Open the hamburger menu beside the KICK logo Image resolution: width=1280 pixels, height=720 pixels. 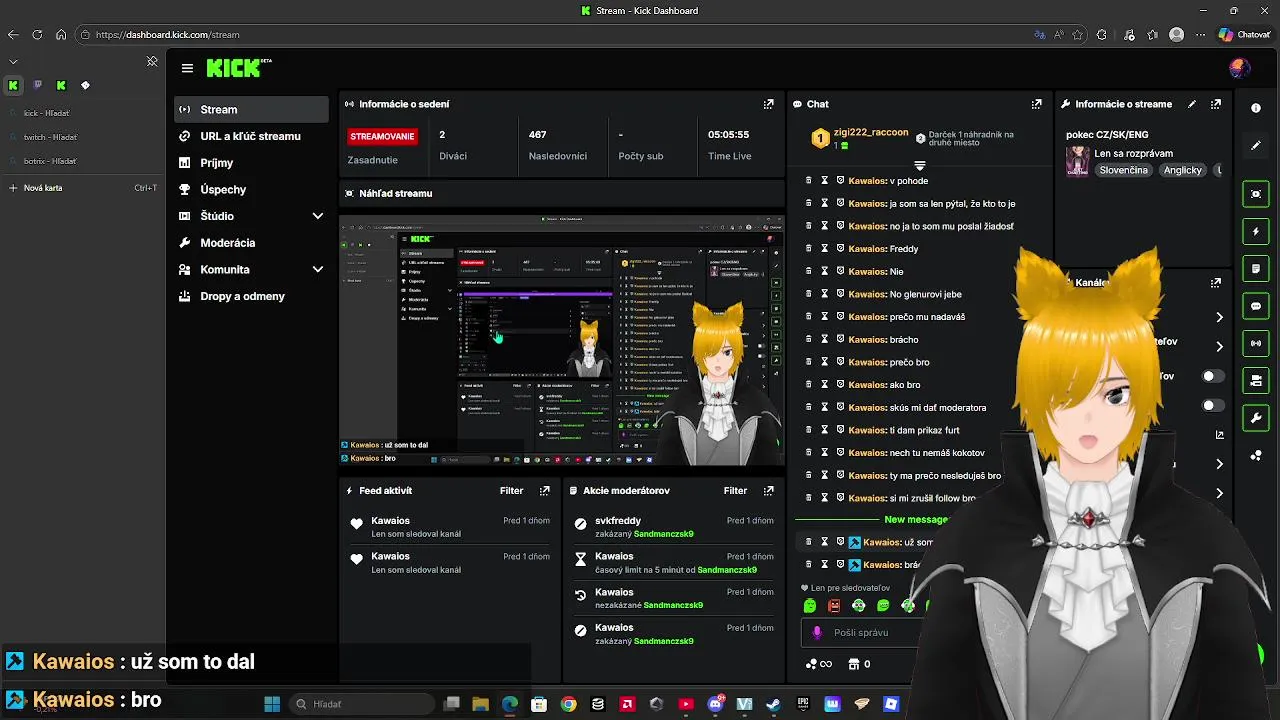point(187,68)
